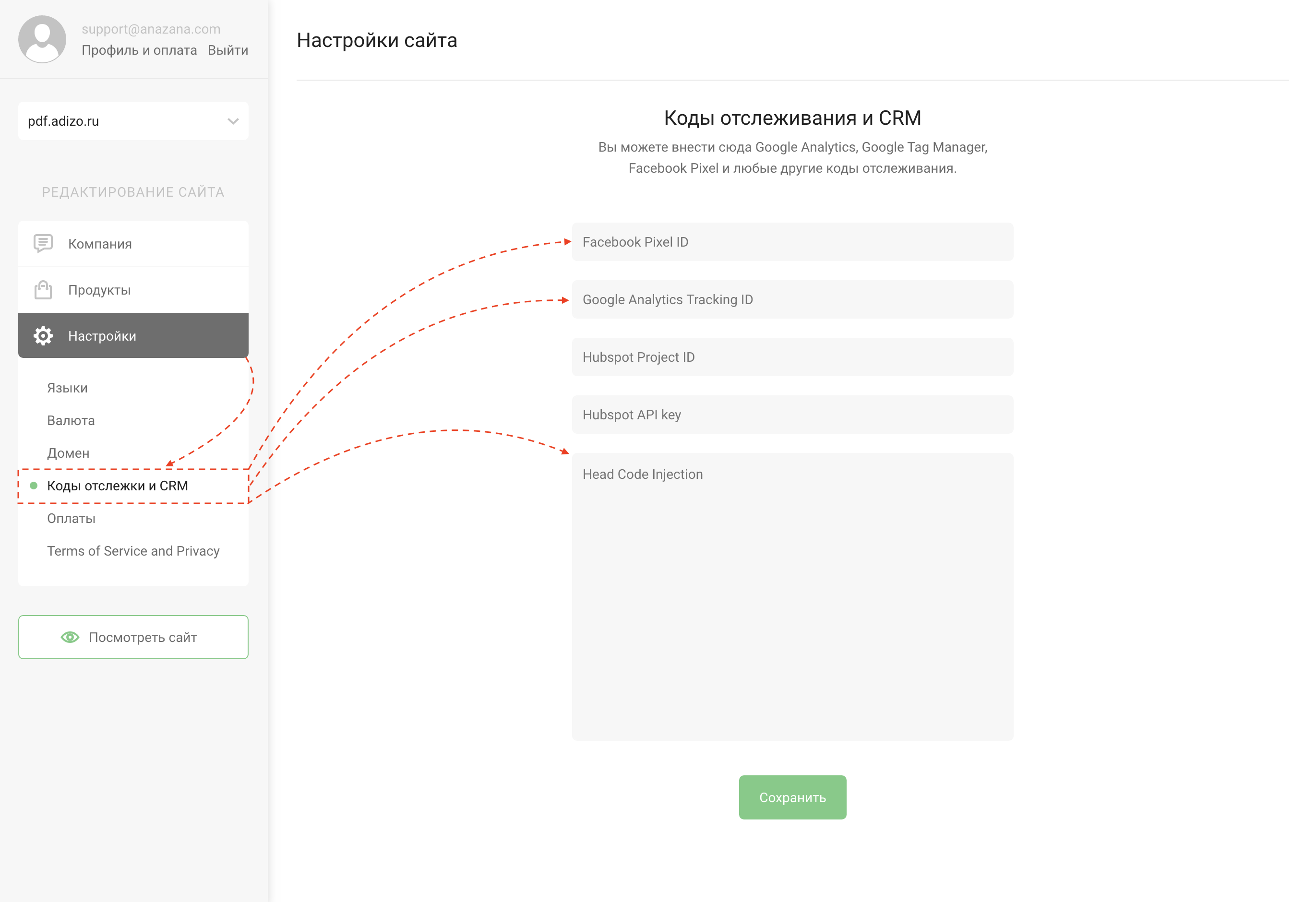
Task: Open Terms of Service and Privacy
Action: [x=133, y=550]
